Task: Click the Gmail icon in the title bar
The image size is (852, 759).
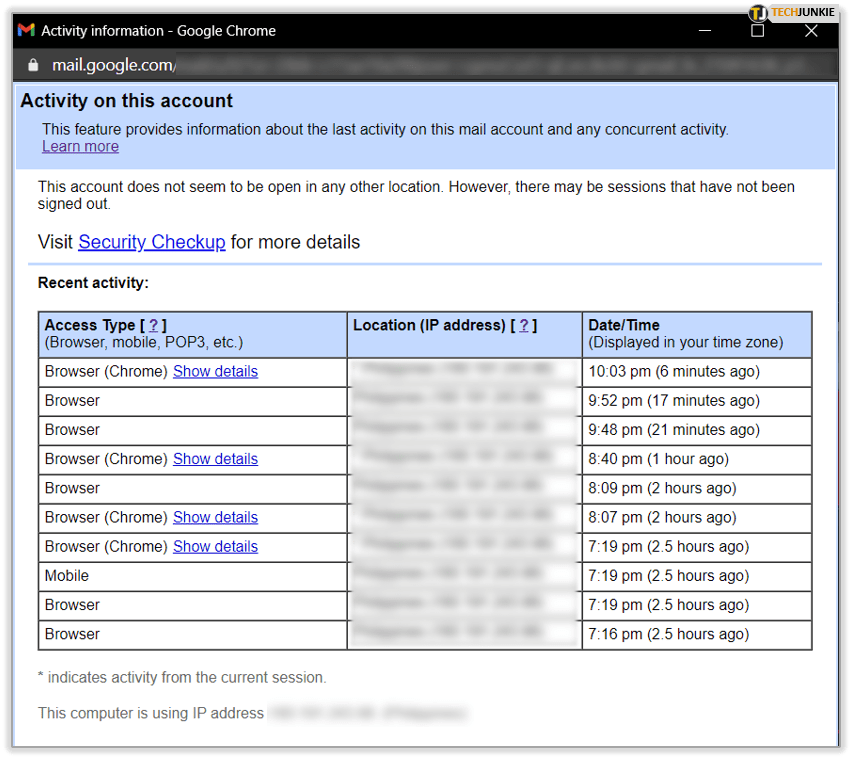Action: 26,31
